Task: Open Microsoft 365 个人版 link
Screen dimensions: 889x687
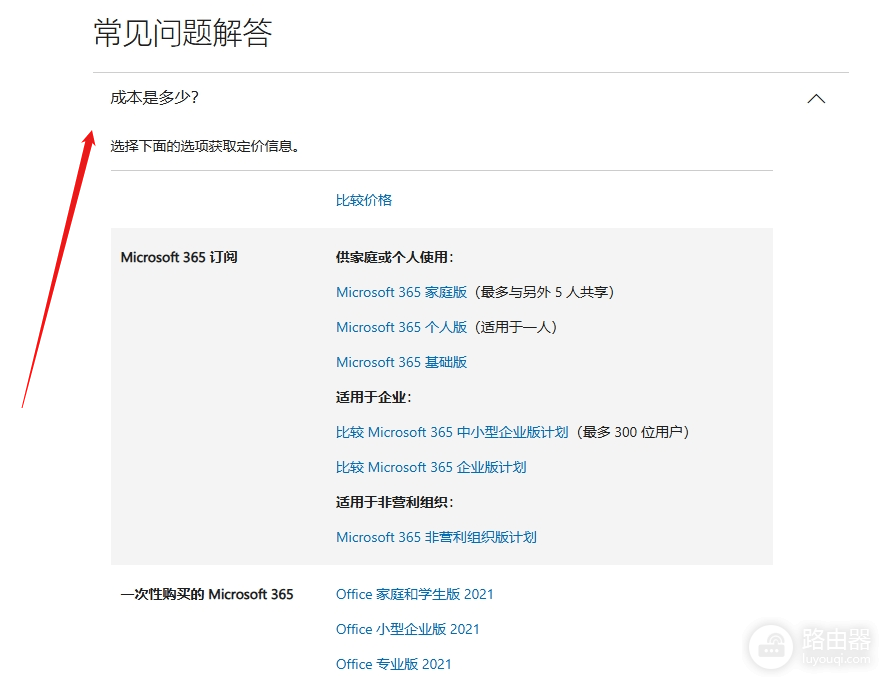Action: tap(401, 327)
